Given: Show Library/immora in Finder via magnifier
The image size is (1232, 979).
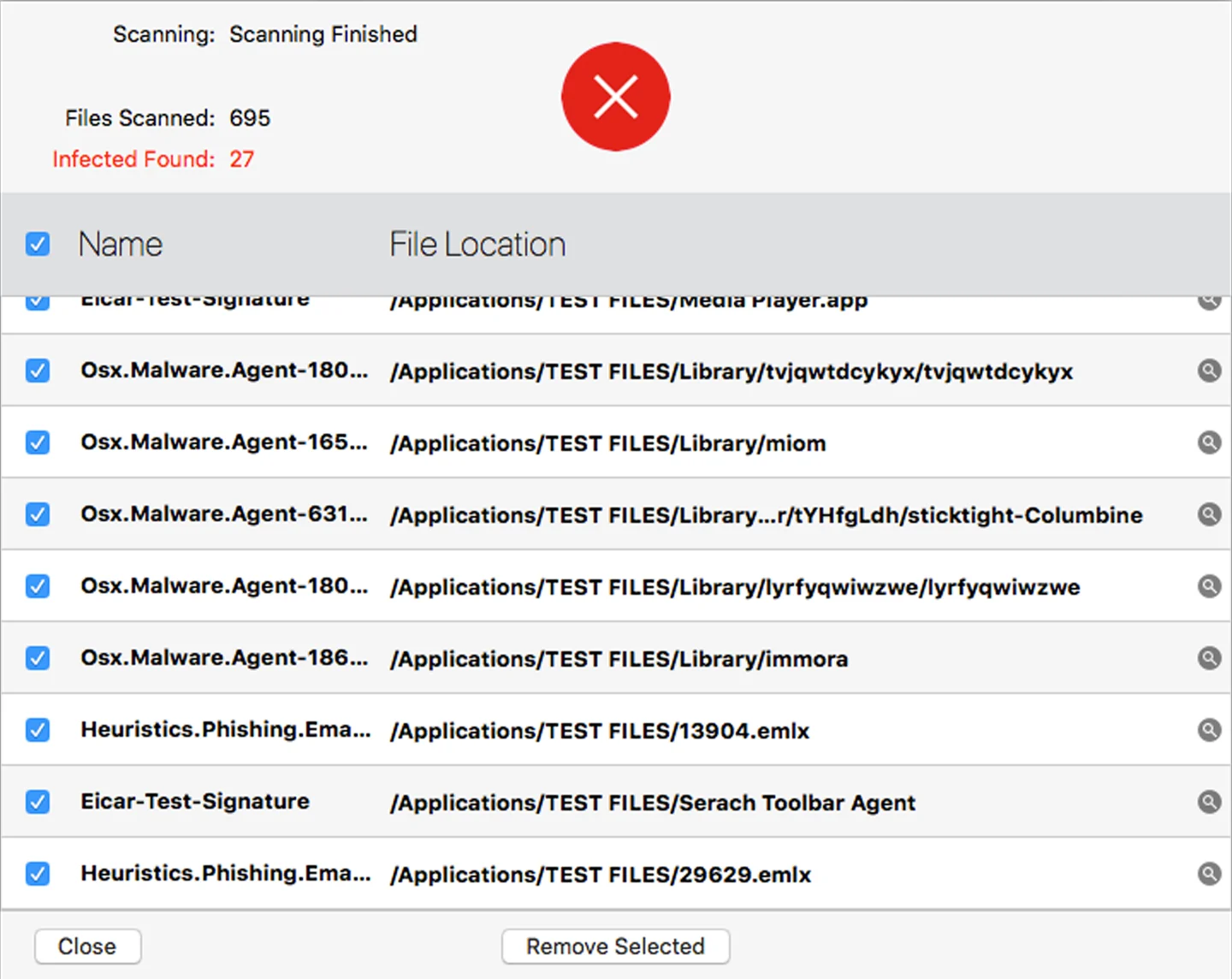Looking at the screenshot, I should 1209,658.
